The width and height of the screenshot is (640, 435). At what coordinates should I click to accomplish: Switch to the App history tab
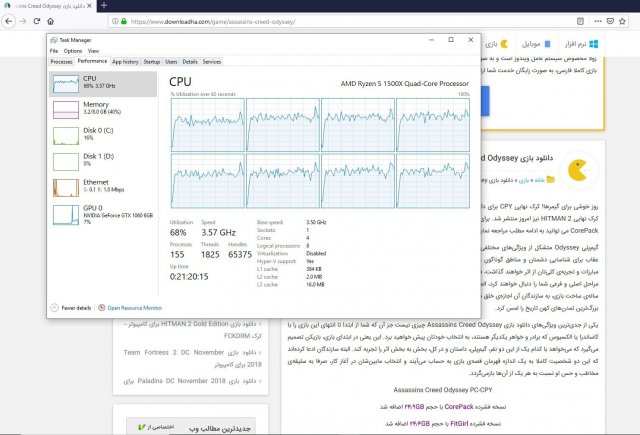(x=125, y=62)
